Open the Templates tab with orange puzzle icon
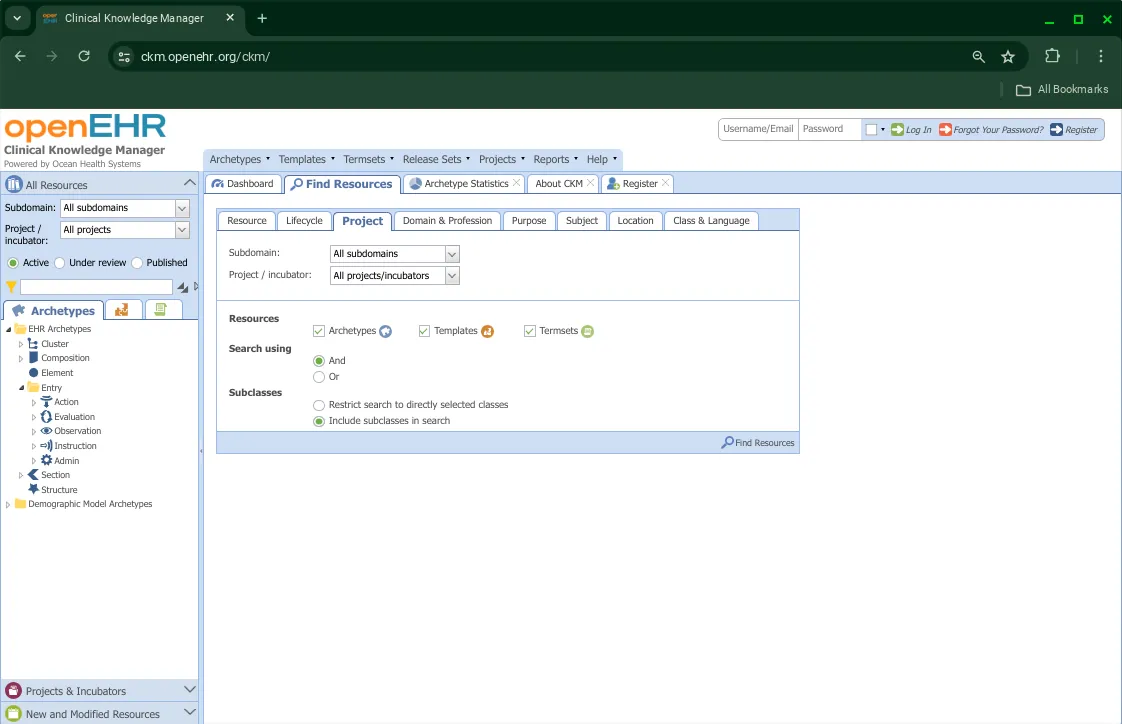1122x724 pixels. tap(121, 311)
